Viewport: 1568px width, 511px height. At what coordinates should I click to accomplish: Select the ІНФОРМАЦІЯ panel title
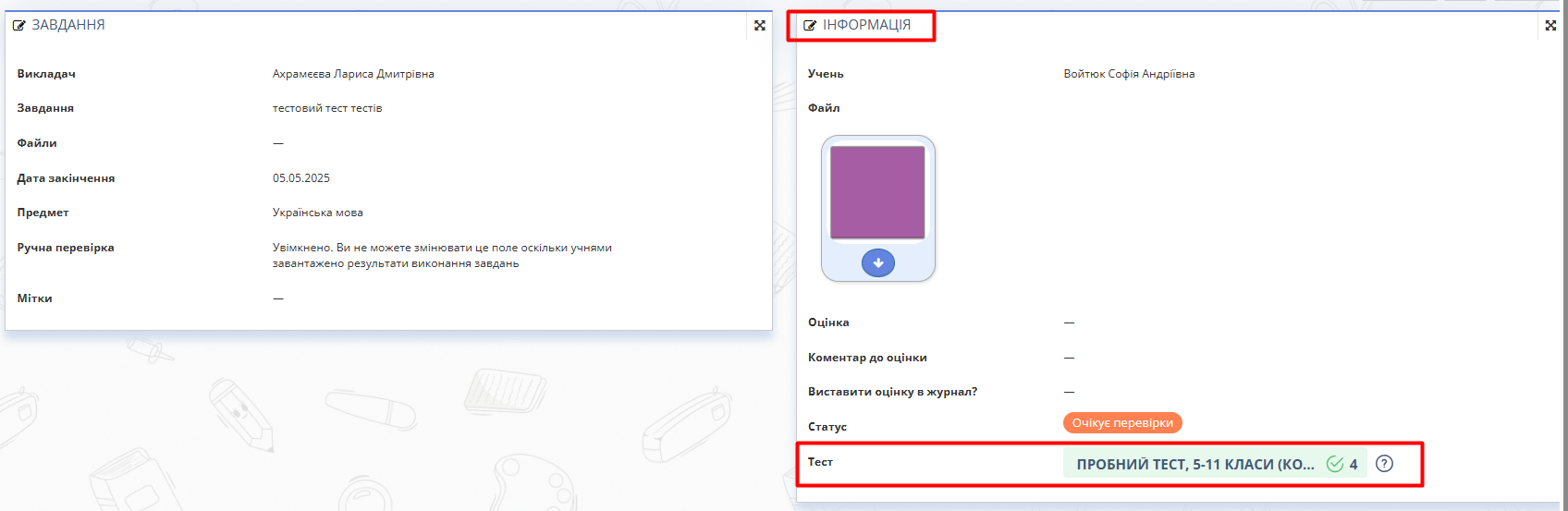click(x=867, y=25)
